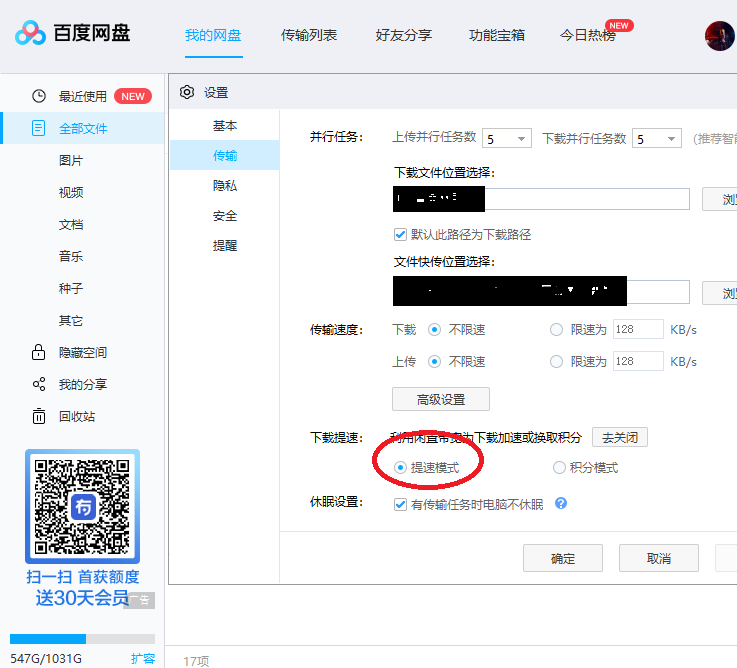The image size is (737, 668).
Task: Select 不限速 for upload speed
Action: click(434, 362)
